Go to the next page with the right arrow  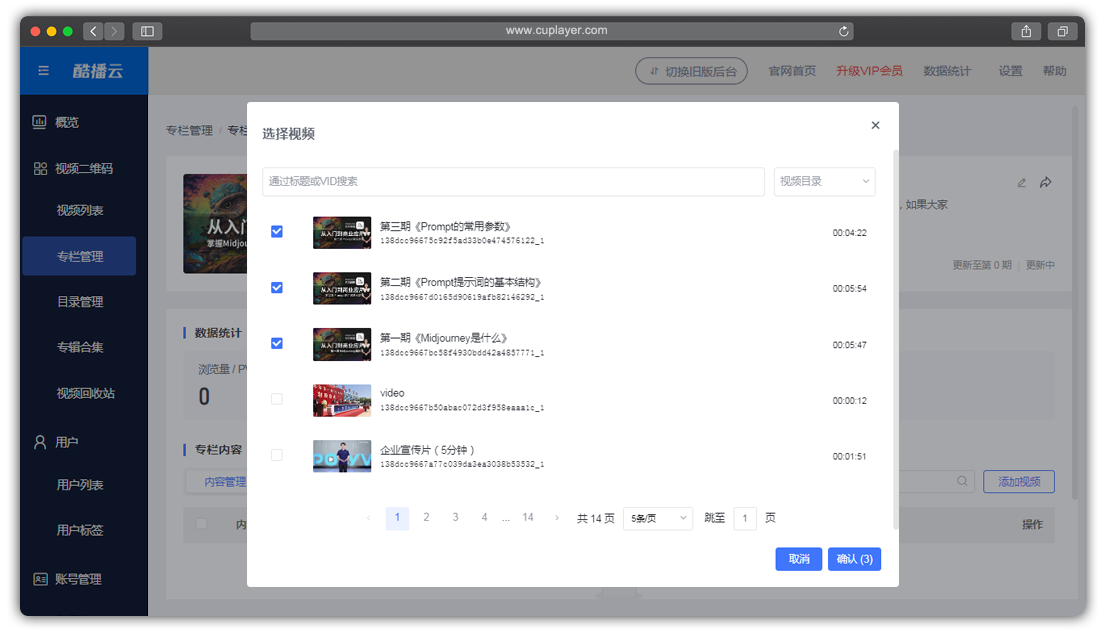click(557, 518)
